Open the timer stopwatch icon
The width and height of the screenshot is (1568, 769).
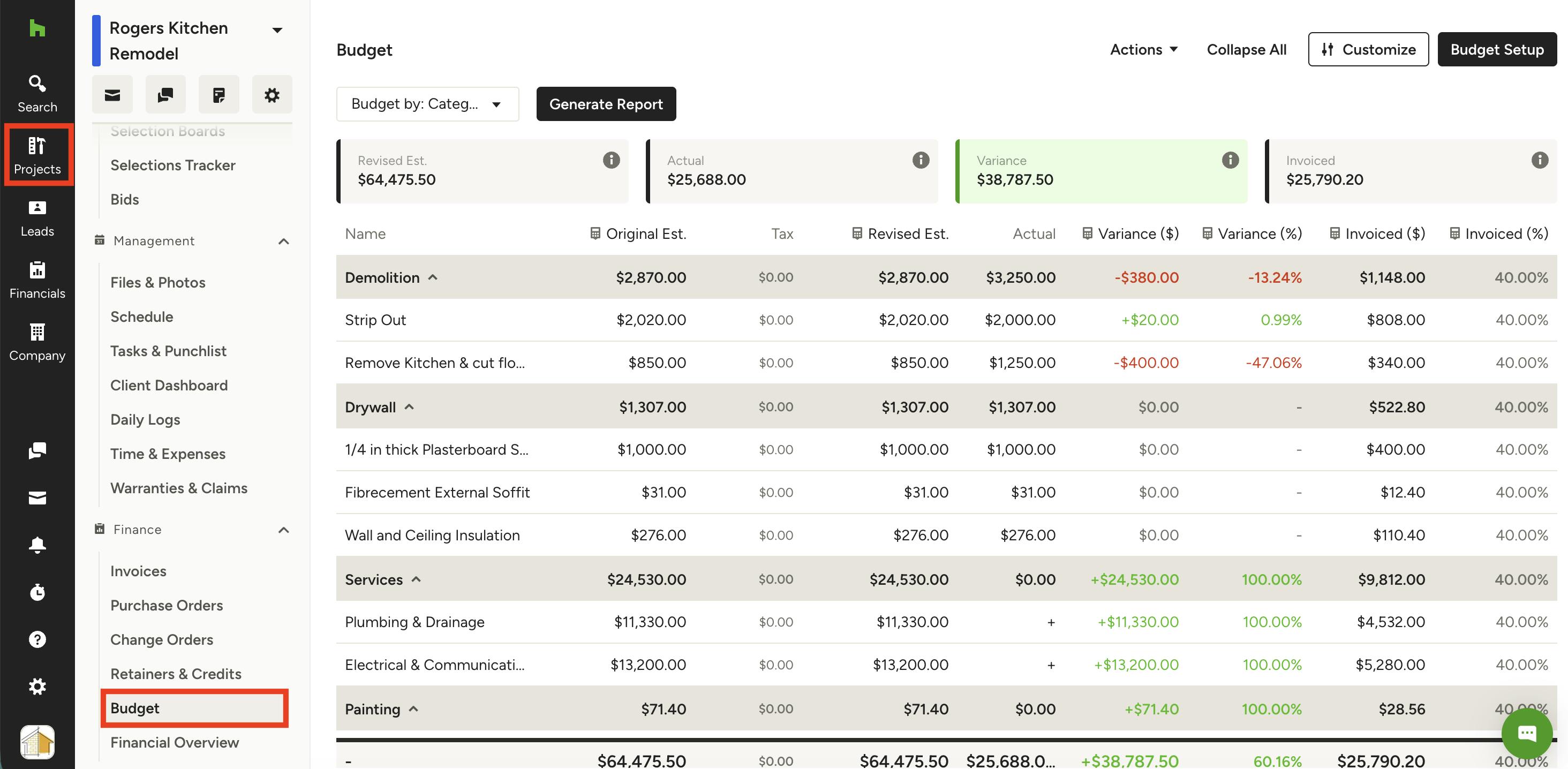[37, 592]
